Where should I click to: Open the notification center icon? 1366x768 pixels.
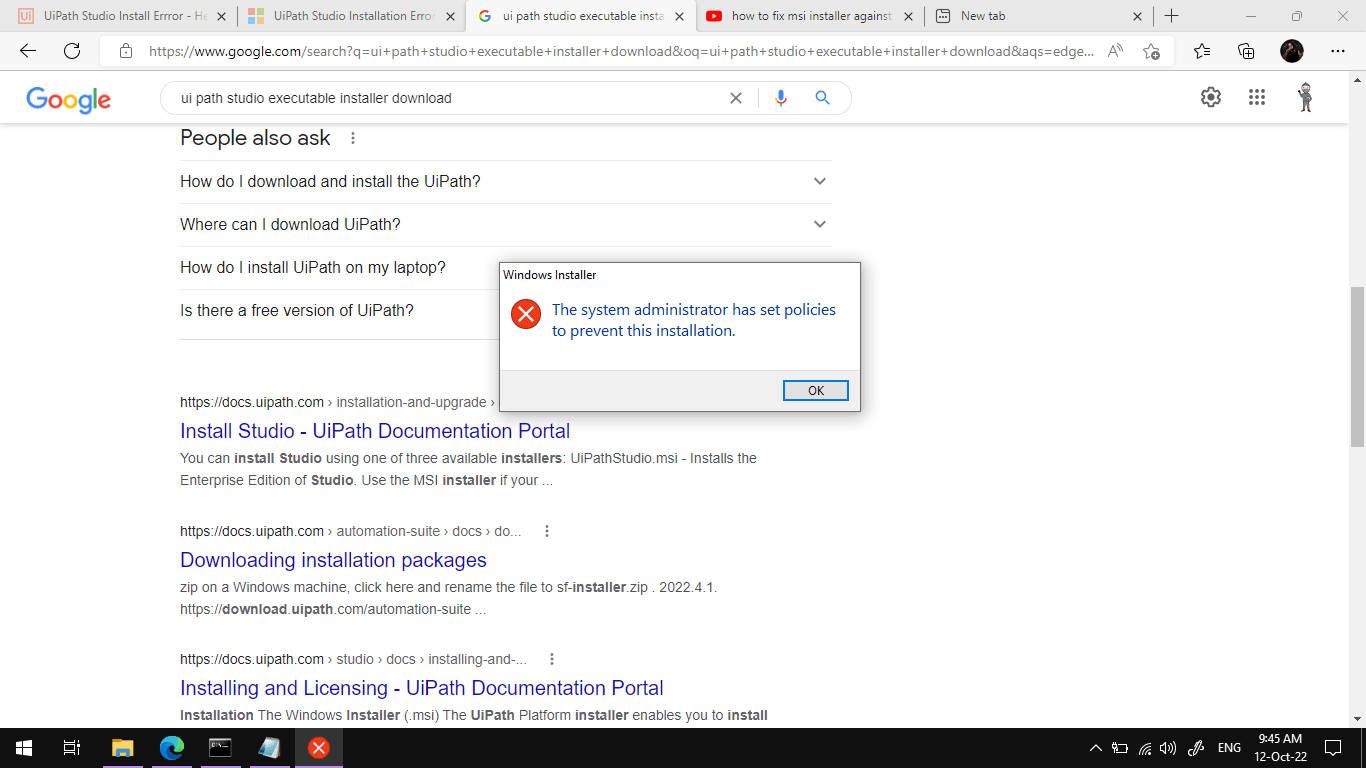pyautogui.click(x=1333, y=748)
